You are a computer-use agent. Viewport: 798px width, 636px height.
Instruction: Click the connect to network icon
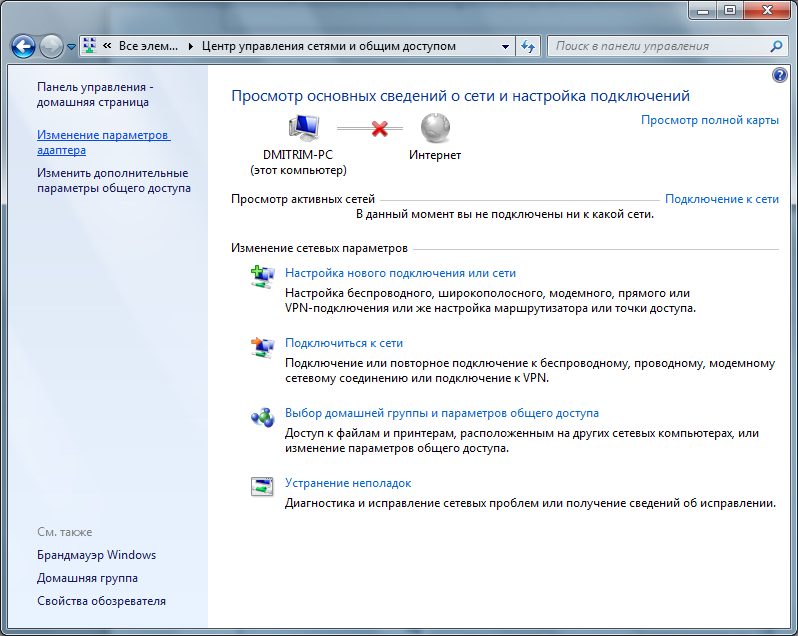point(263,347)
